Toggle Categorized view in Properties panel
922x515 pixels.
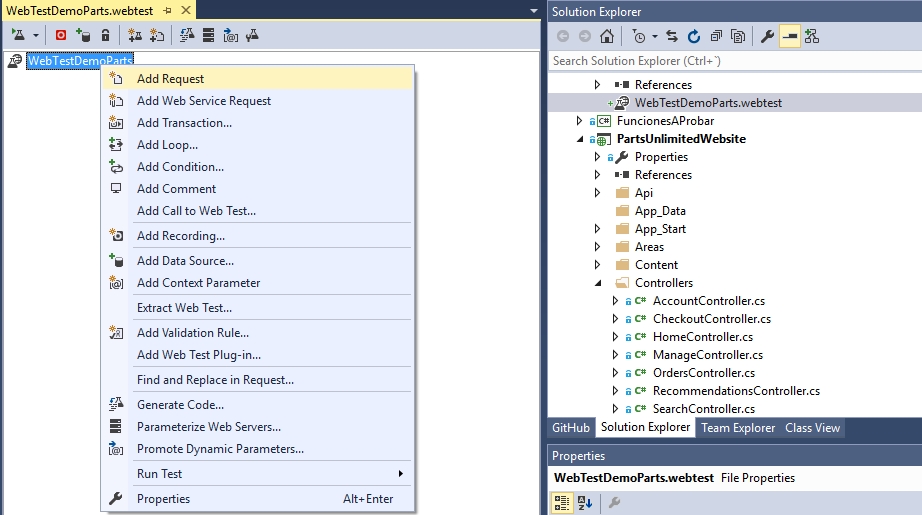(562, 503)
